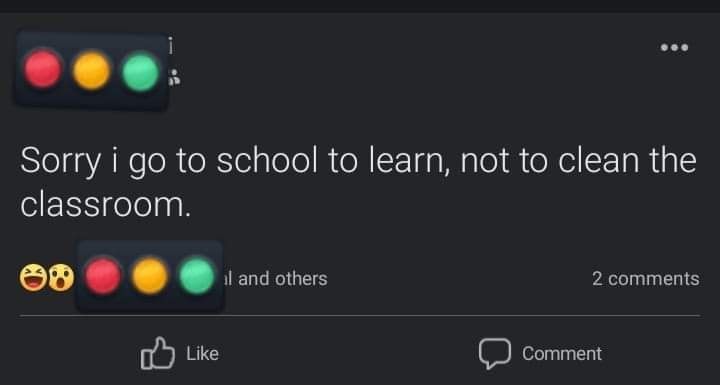Click the yellow circle in the reactions row
The image size is (720, 385).
coord(150,276)
